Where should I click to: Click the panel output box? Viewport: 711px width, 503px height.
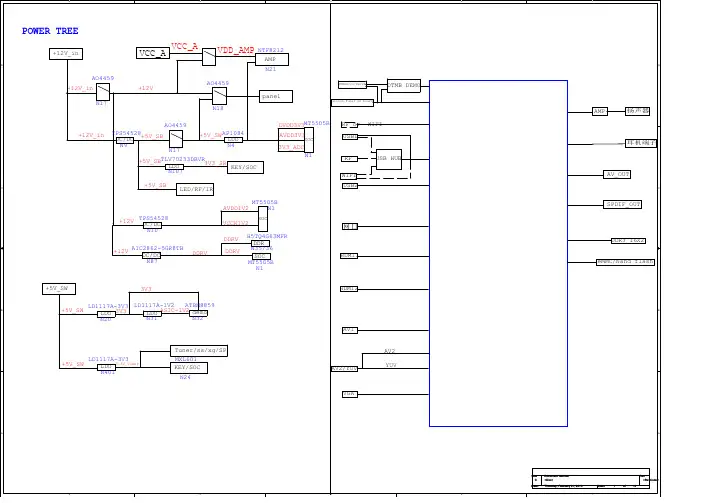point(275,97)
